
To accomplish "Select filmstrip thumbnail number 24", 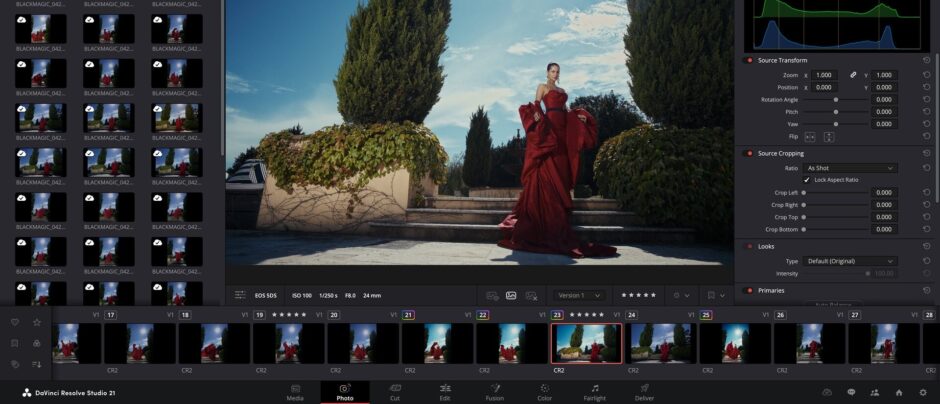I will [x=660, y=343].
